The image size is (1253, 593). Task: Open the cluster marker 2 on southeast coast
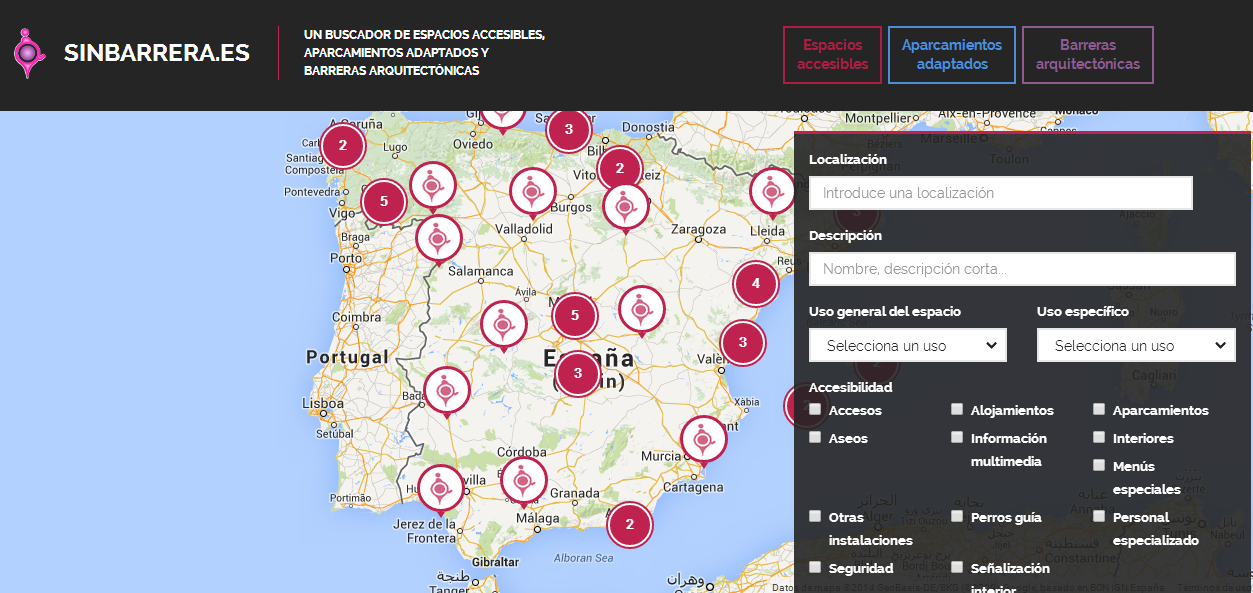click(x=630, y=523)
